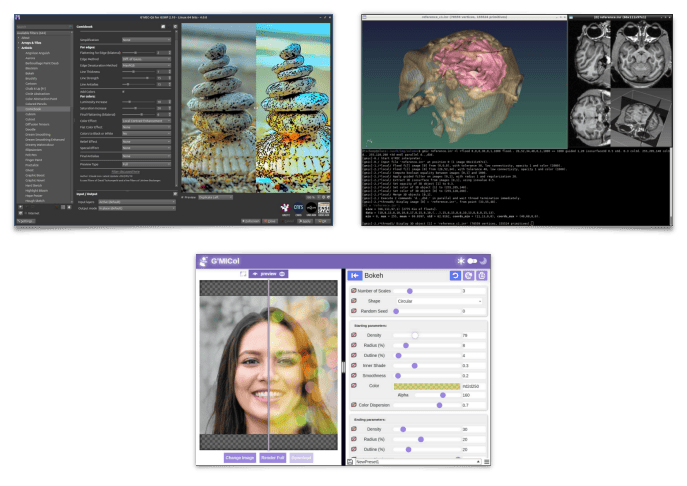Click the crossed icon beside Inner Shade
Viewport: 687px width, 486px height.
coord(354,365)
